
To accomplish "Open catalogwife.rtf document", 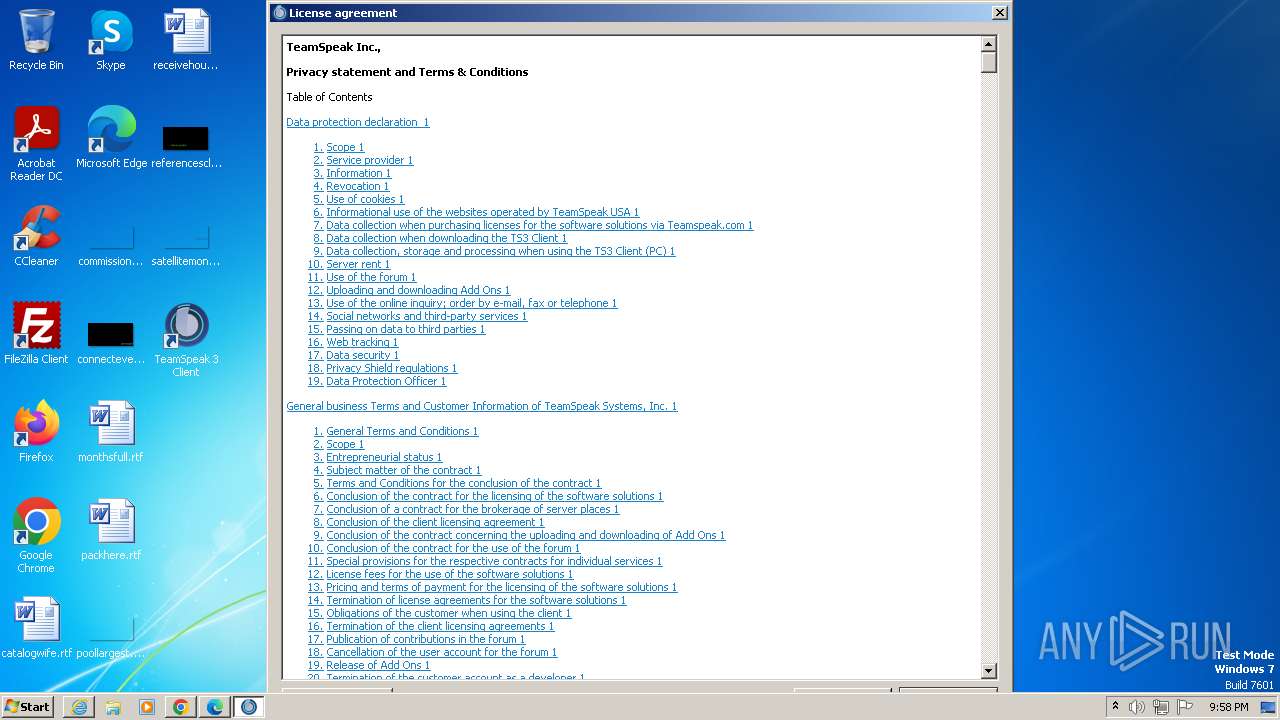I will [x=36, y=628].
